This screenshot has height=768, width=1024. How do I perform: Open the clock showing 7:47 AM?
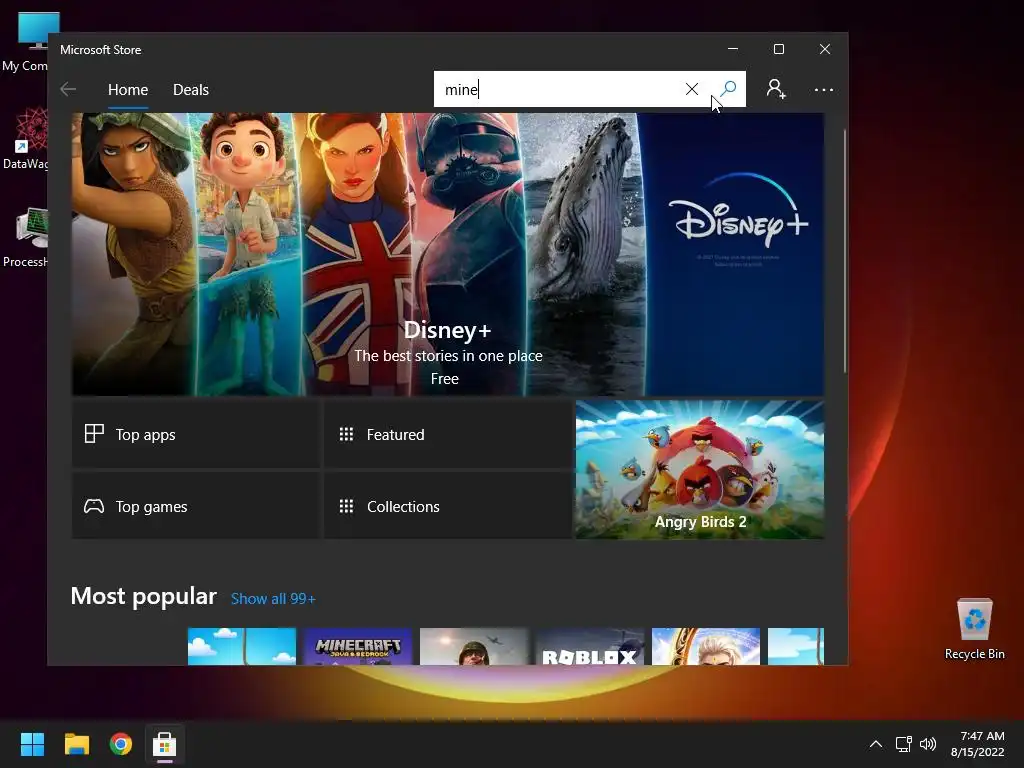(x=977, y=744)
